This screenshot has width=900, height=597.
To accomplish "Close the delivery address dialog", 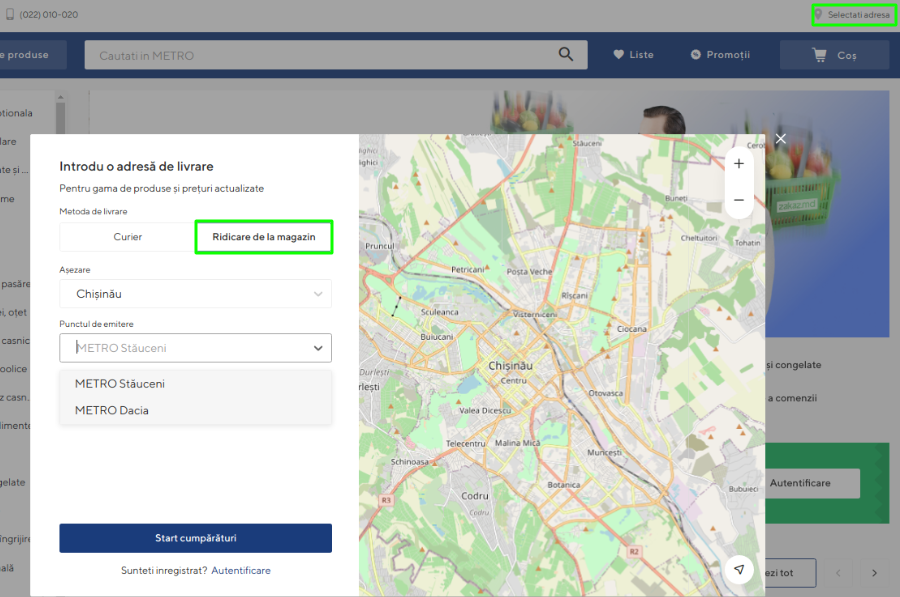I will pos(781,139).
